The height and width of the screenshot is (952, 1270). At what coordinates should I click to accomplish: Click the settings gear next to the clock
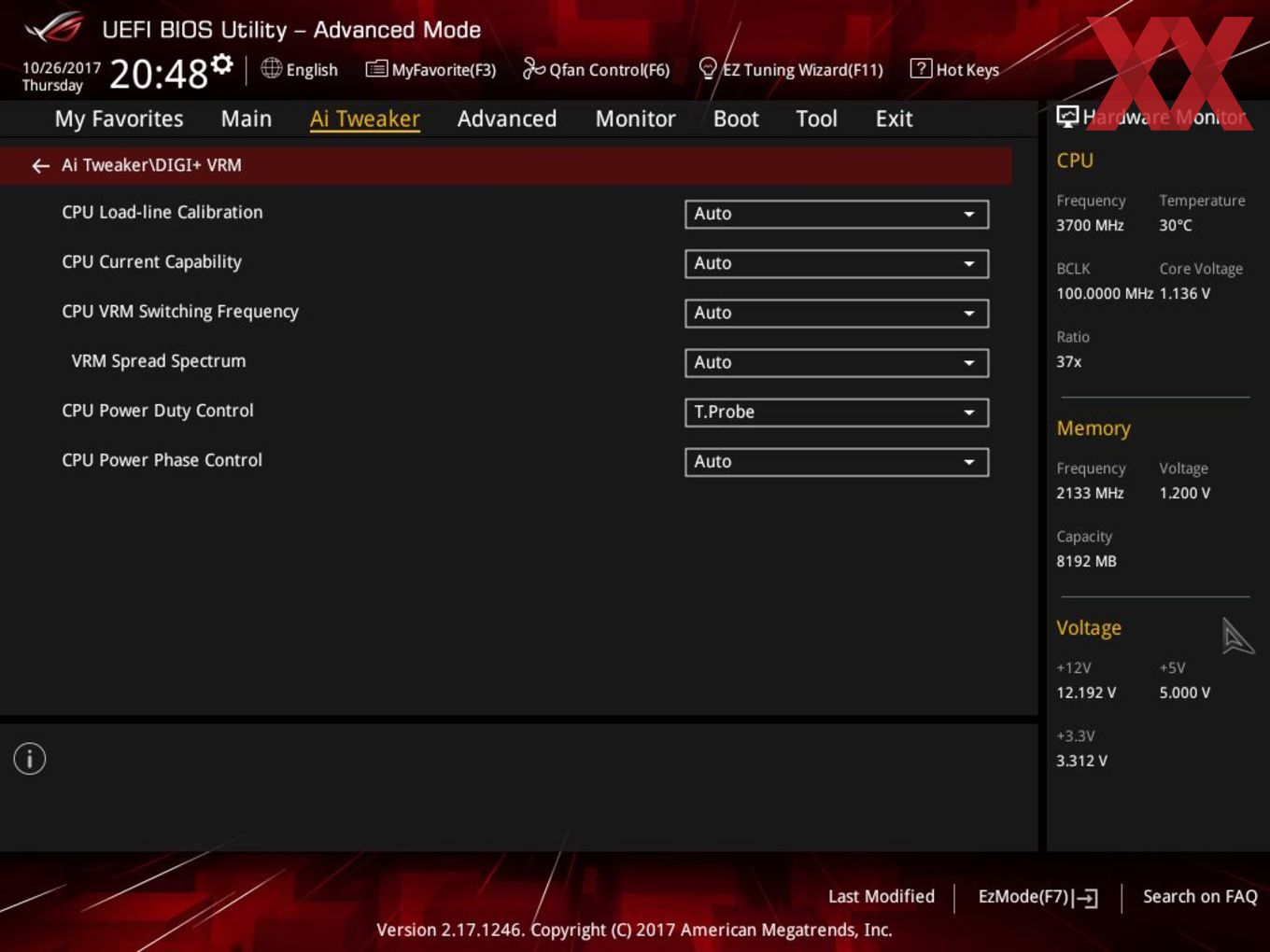coord(222,63)
